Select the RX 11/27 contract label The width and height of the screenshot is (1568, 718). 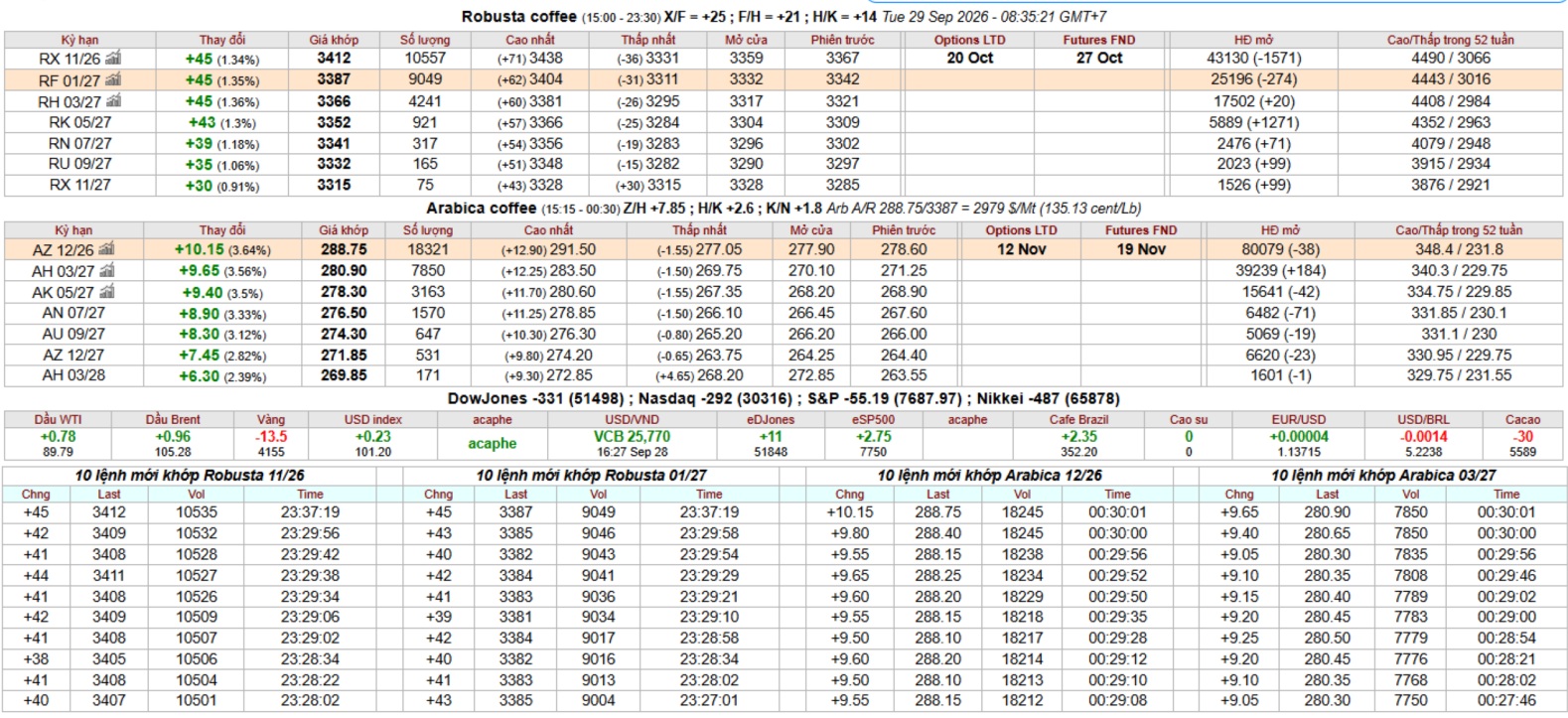(x=79, y=185)
